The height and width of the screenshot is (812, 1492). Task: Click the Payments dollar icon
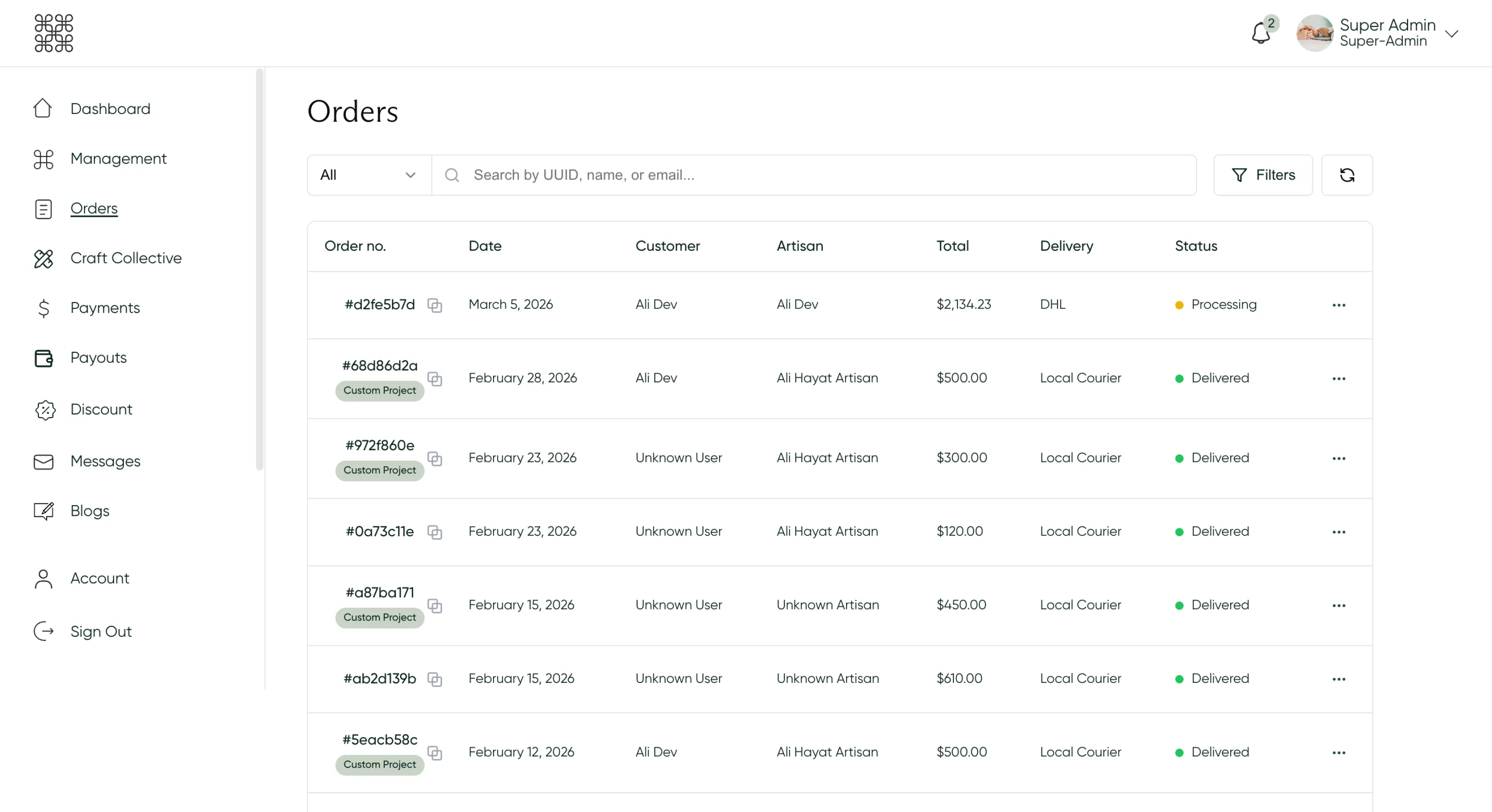click(43, 309)
